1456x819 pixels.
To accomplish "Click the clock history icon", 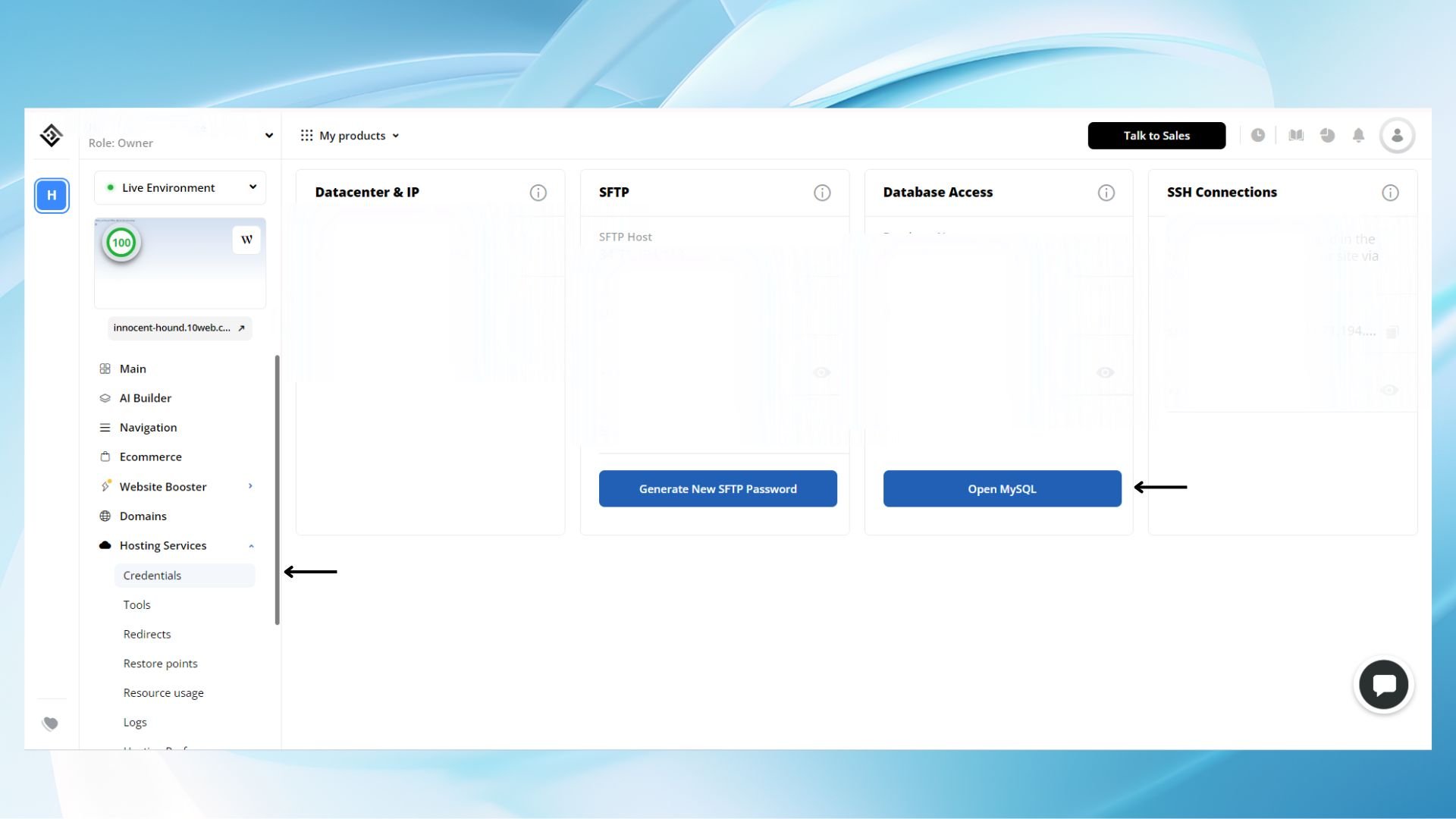I will click(x=1257, y=136).
